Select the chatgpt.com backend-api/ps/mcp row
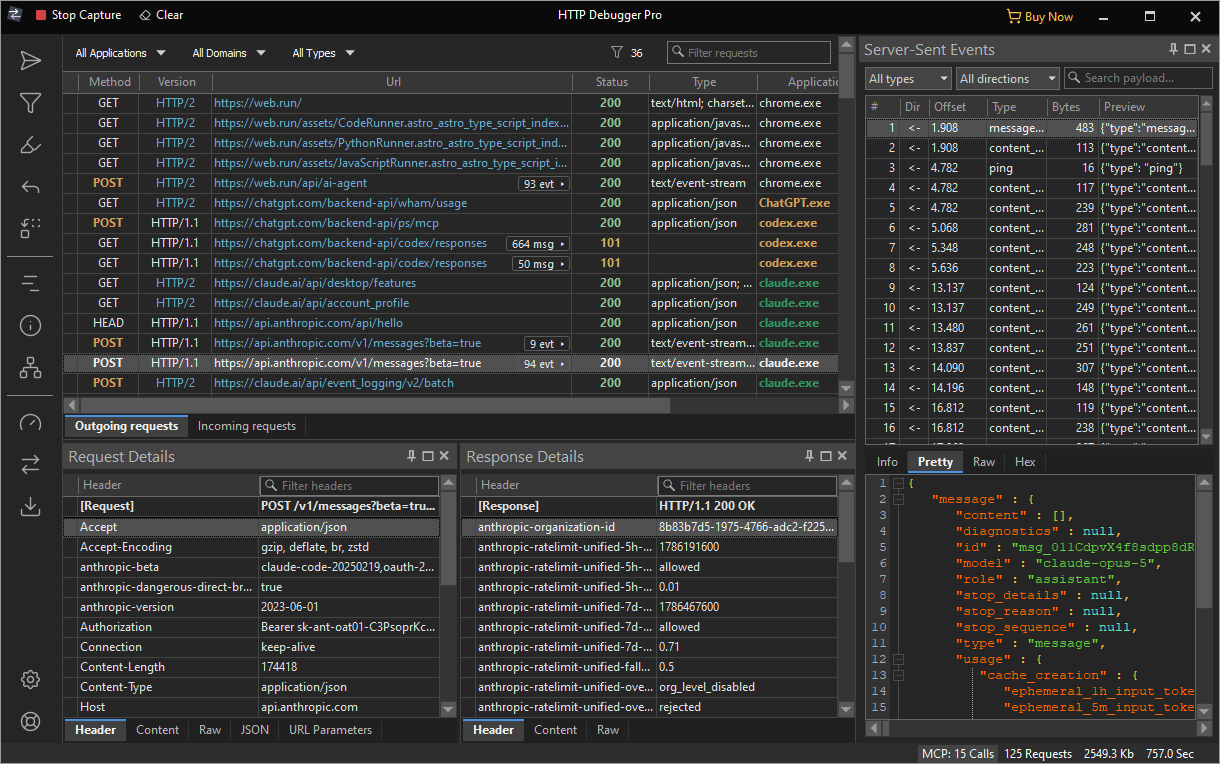The width and height of the screenshot is (1220, 764). coord(450,224)
